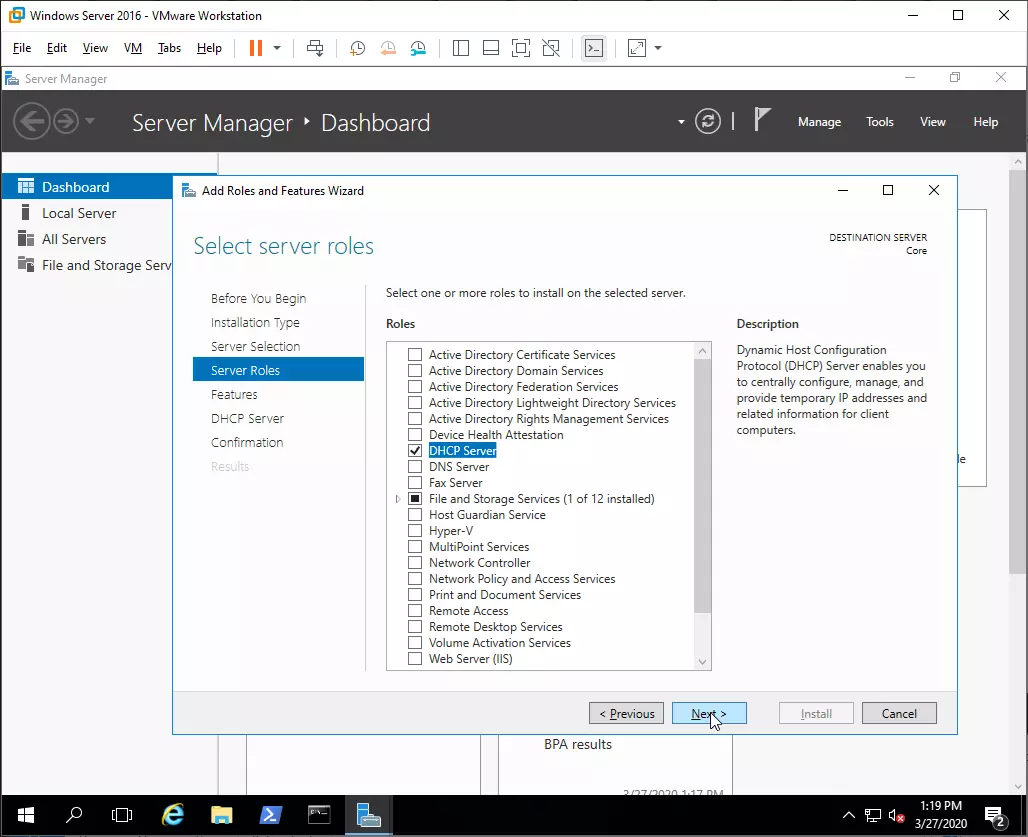Switch to VMware Unity mode
This screenshot has width=1028, height=837.
551,48
